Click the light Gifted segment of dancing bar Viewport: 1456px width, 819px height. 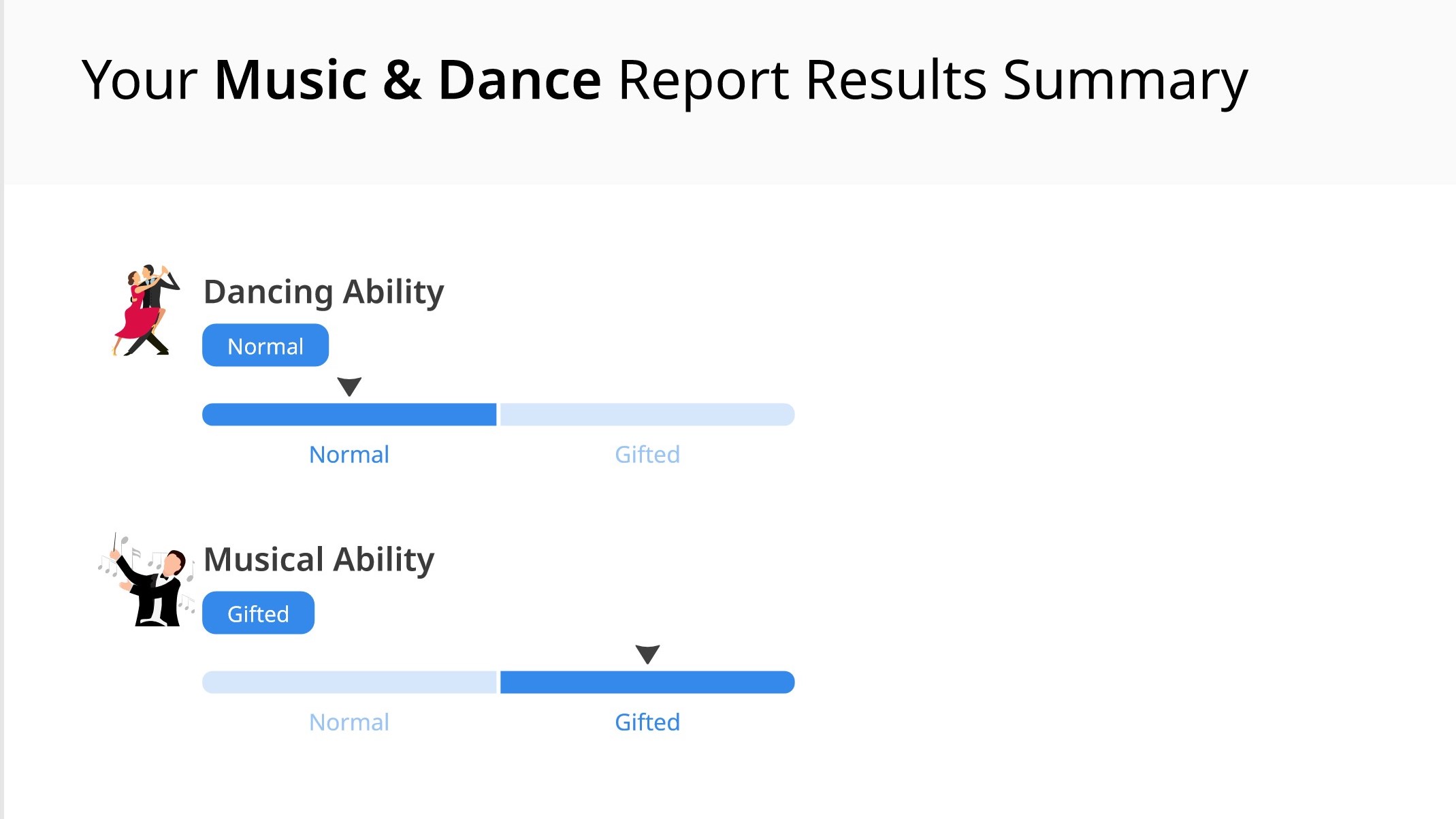(647, 415)
